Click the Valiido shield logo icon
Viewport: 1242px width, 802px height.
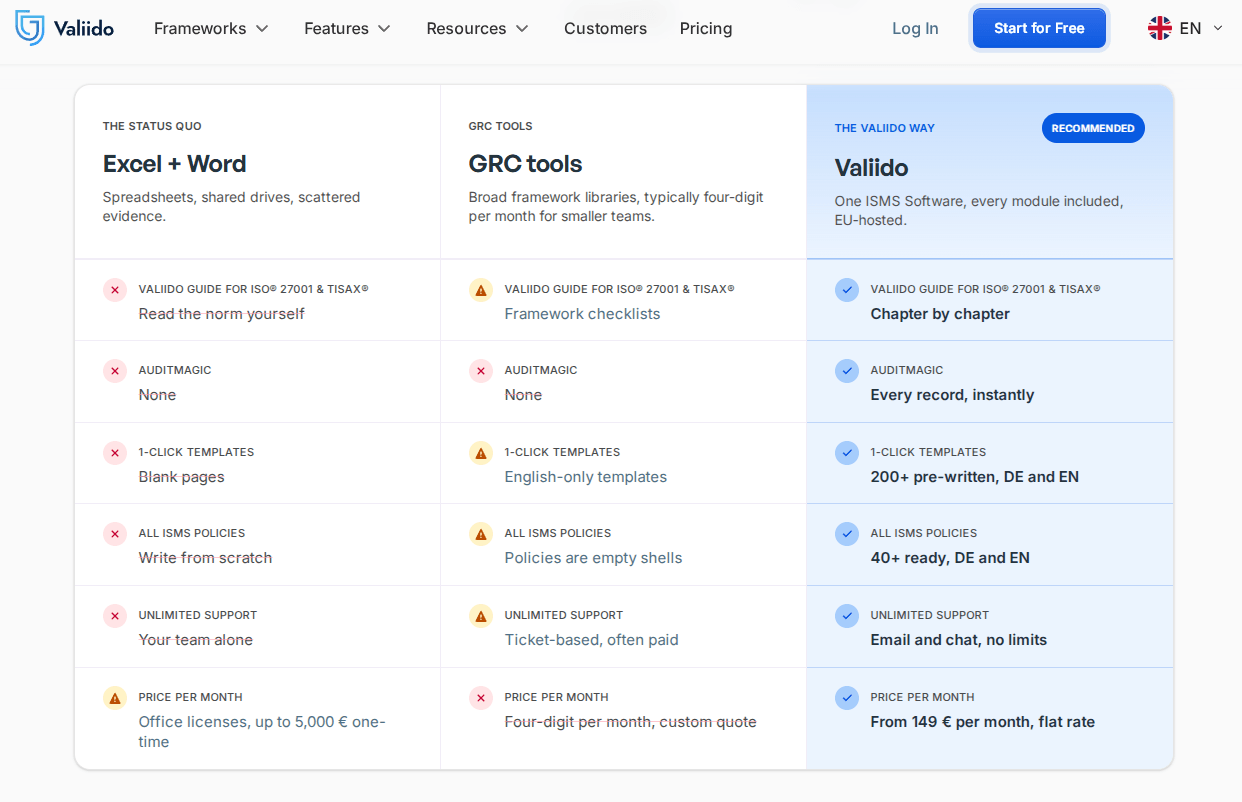click(30, 28)
